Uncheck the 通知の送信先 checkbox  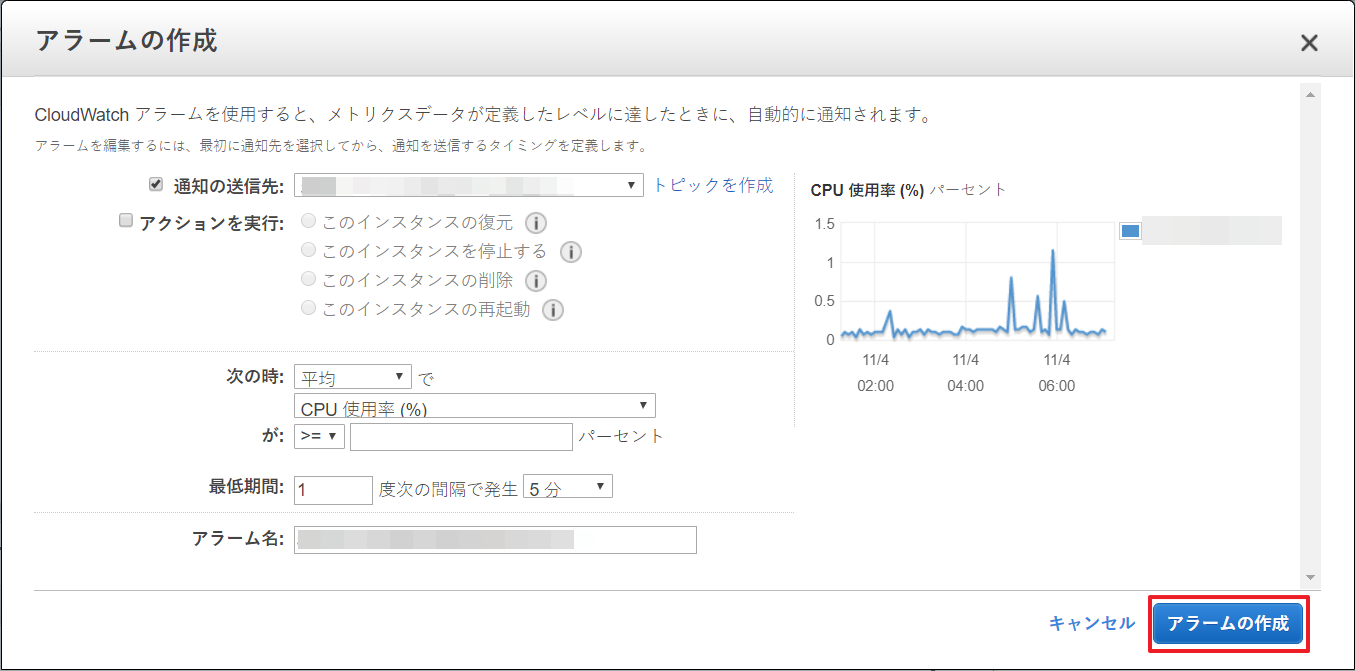155,185
